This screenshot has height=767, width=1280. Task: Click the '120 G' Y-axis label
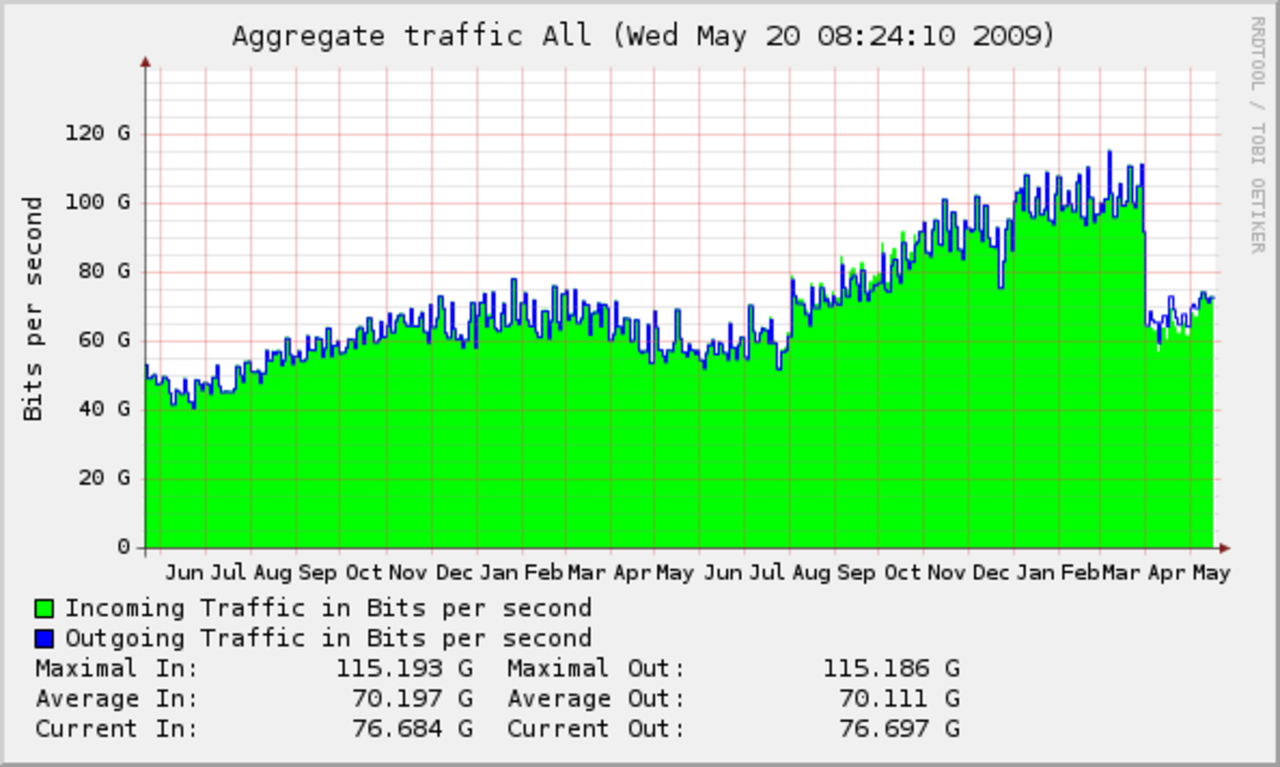tap(98, 133)
